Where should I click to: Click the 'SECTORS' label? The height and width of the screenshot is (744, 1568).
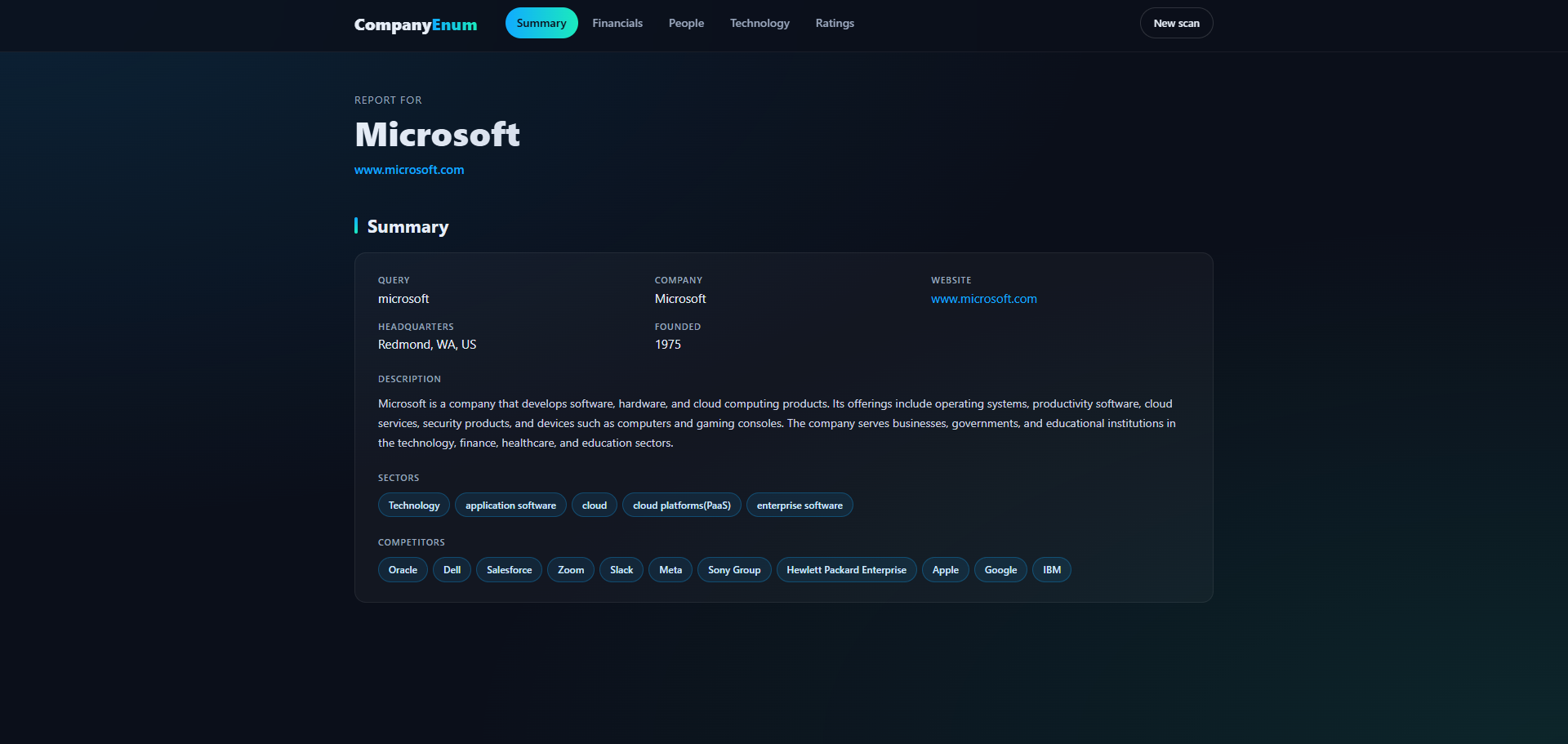pyautogui.click(x=399, y=478)
